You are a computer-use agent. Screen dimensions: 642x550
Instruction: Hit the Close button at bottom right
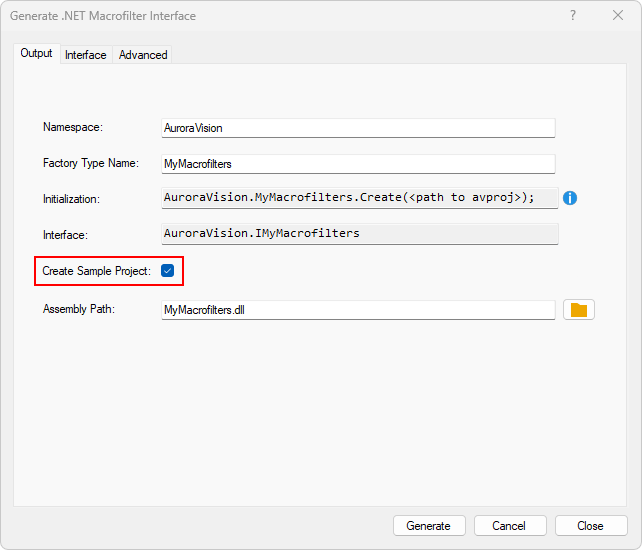click(590, 526)
